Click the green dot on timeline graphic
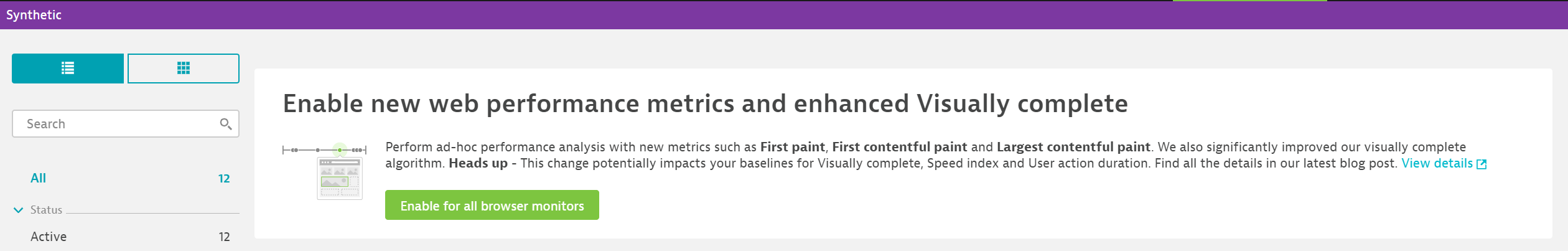Image resolution: width=1568 pixels, height=251 pixels. [x=340, y=150]
